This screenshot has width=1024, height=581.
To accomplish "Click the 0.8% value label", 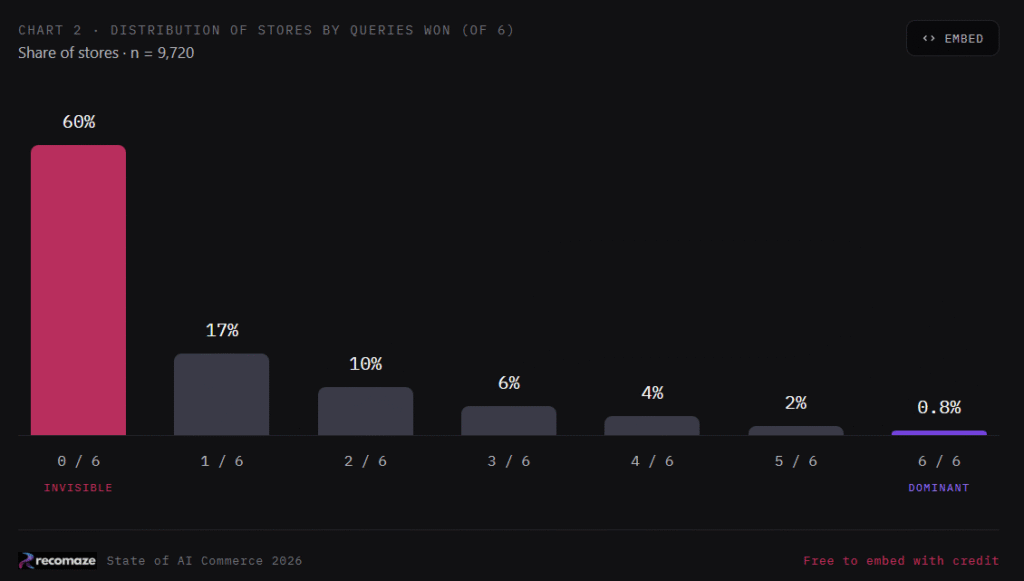I will point(939,407).
